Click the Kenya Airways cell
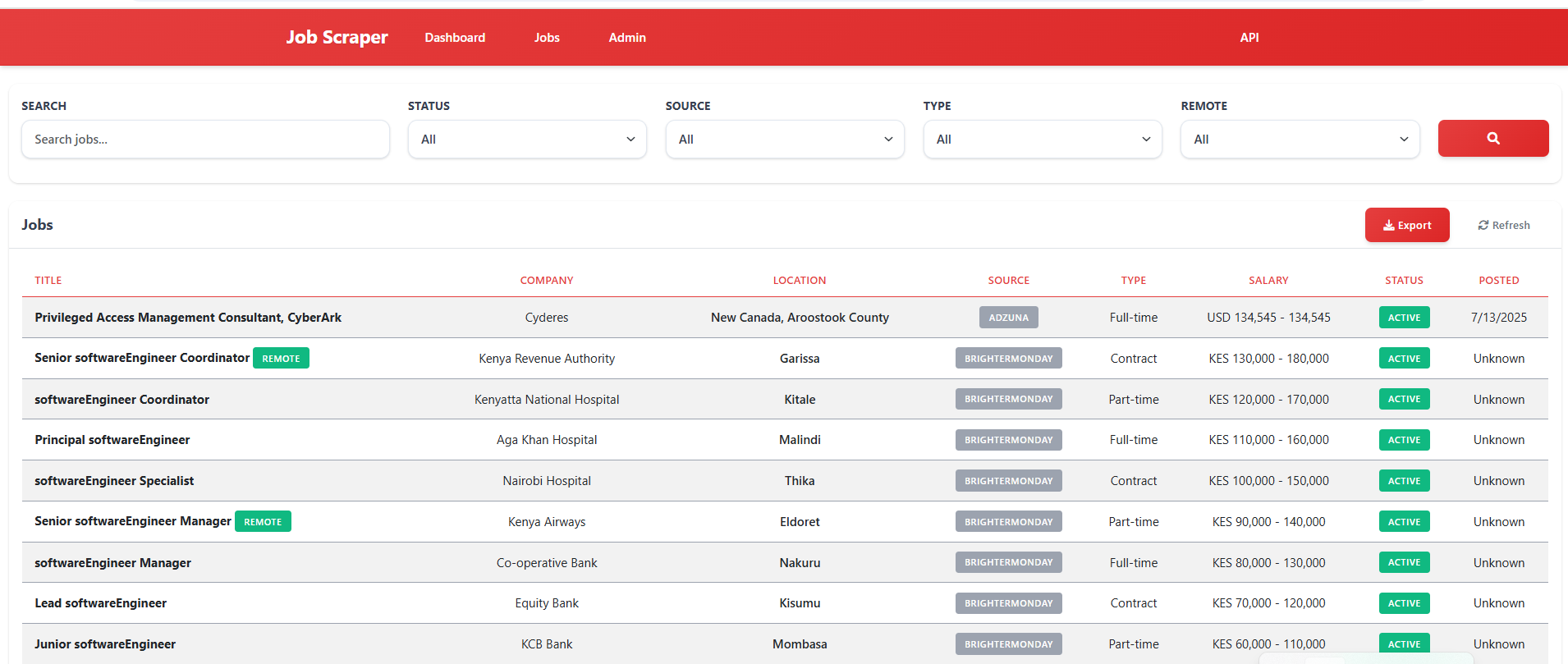1568x664 pixels. pyautogui.click(x=547, y=522)
